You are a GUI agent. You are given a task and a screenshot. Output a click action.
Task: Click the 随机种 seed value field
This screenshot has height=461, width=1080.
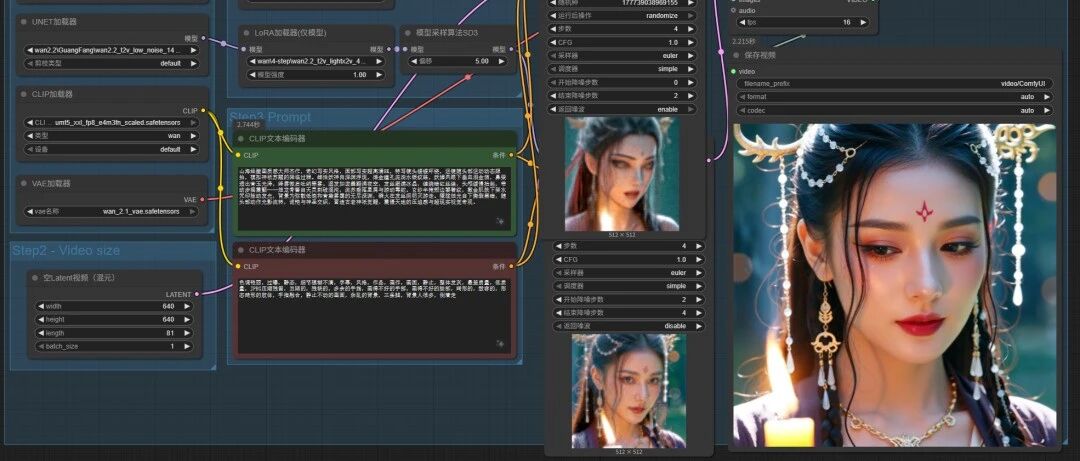tap(622, 3)
